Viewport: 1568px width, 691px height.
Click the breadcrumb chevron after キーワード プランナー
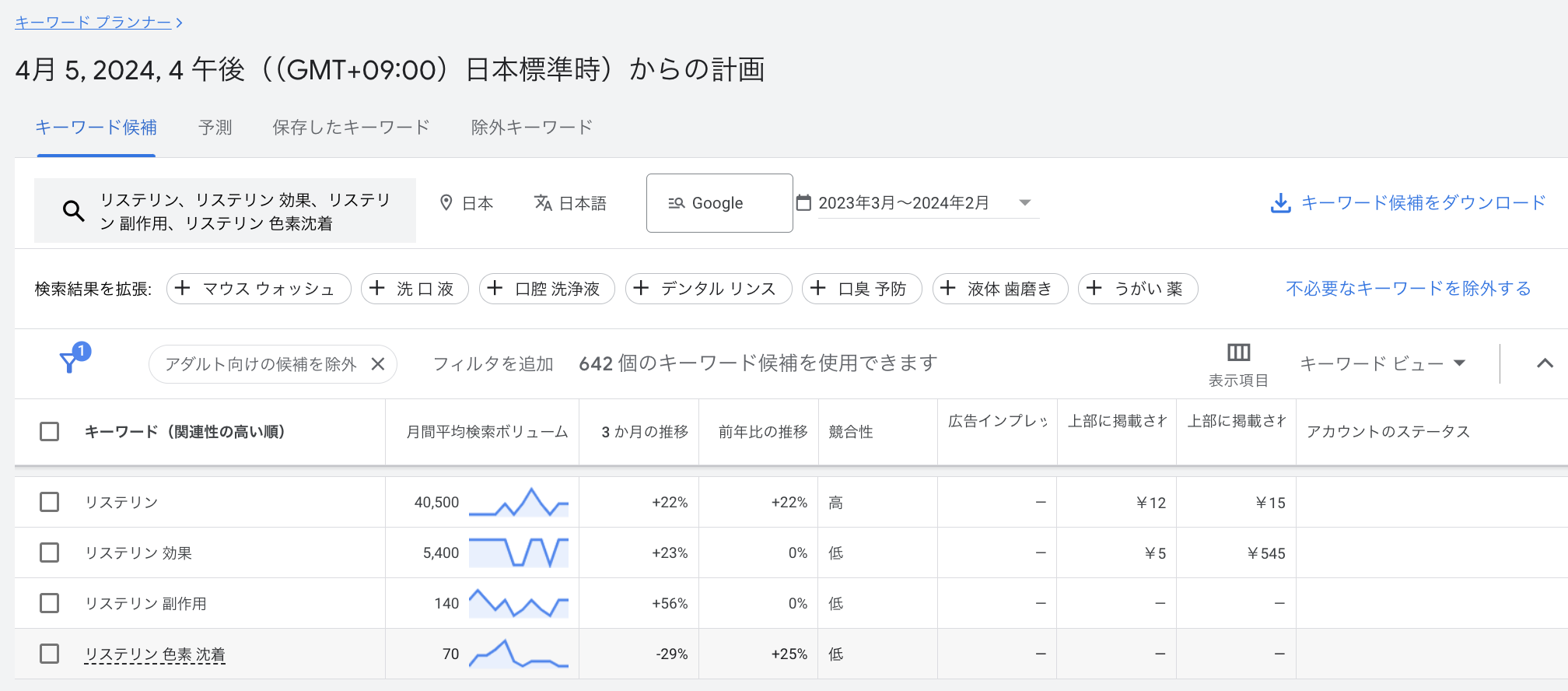[179, 23]
